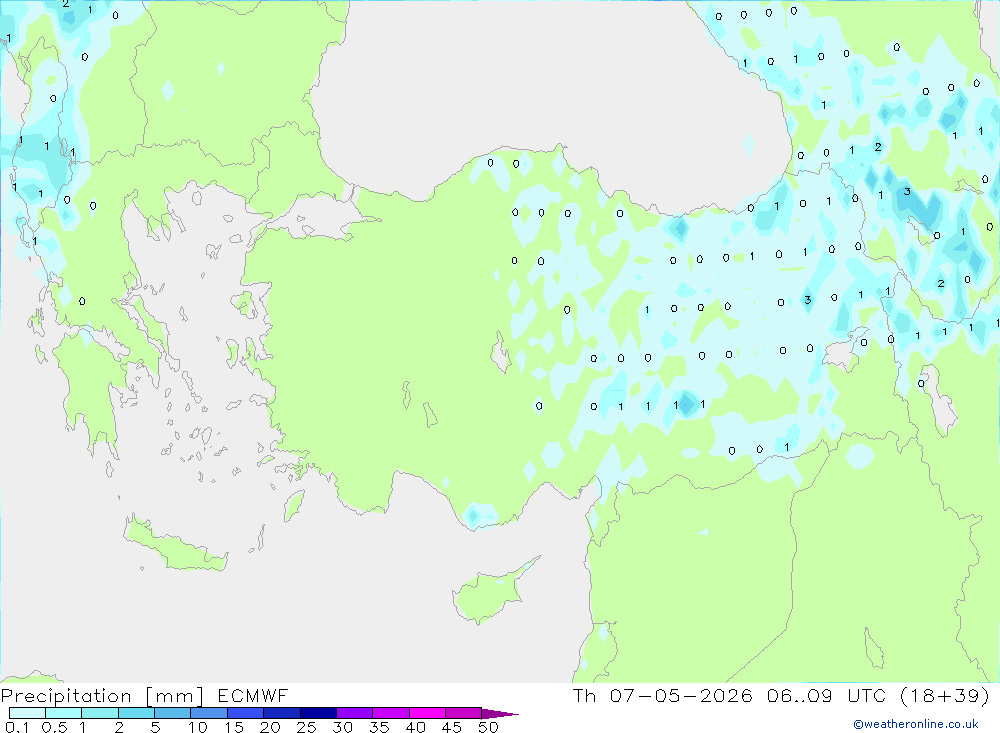Click the '5' legend scale label
Image resolution: width=1000 pixels, height=733 pixels.
[x=155, y=727]
